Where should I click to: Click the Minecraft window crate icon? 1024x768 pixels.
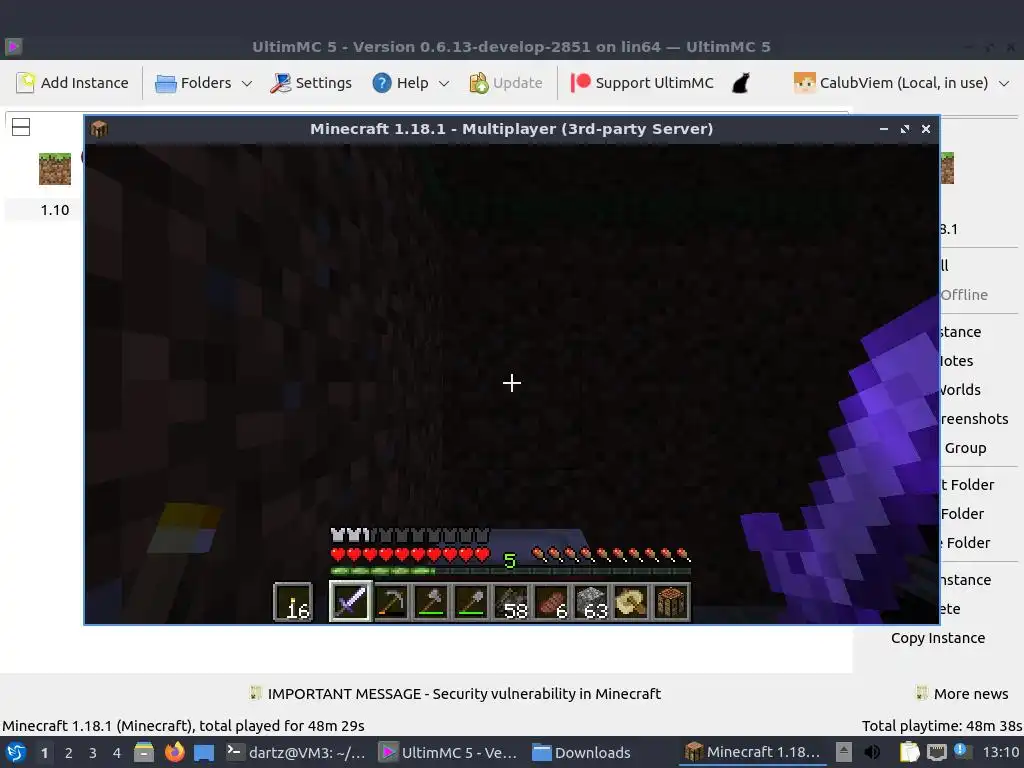point(99,129)
